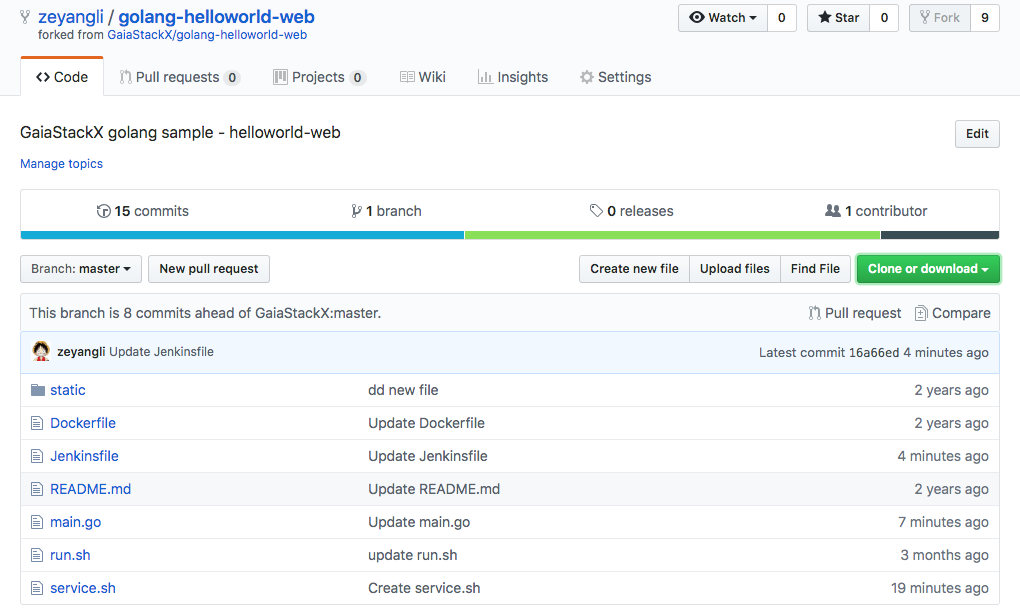Open the Clone or download dropdown
Screen dimensions: 1020x612
(927, 269)
